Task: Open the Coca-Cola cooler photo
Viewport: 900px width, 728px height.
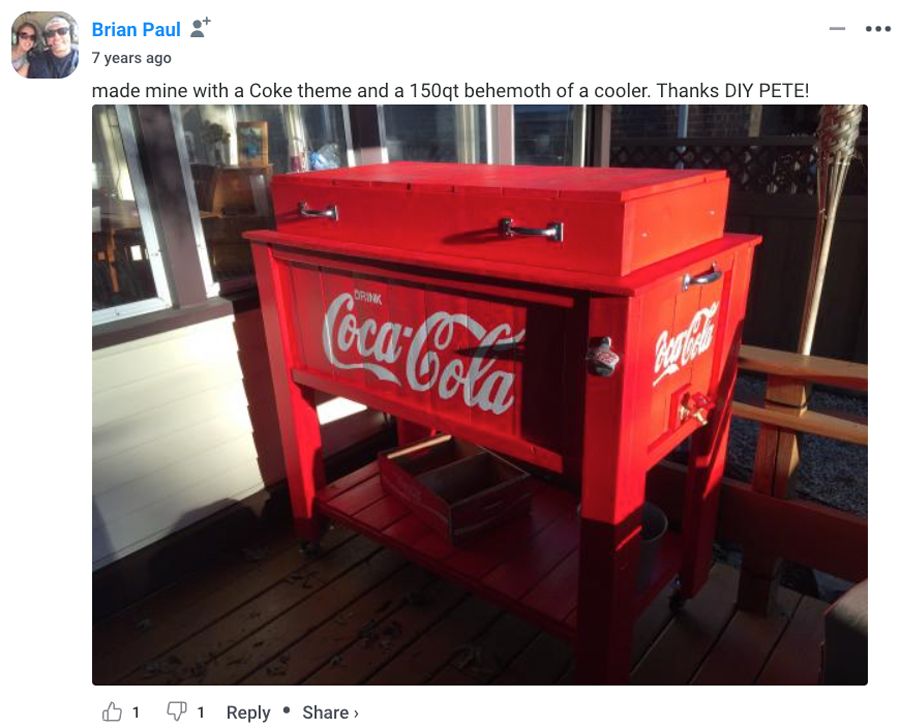Action: pos(480,394)
